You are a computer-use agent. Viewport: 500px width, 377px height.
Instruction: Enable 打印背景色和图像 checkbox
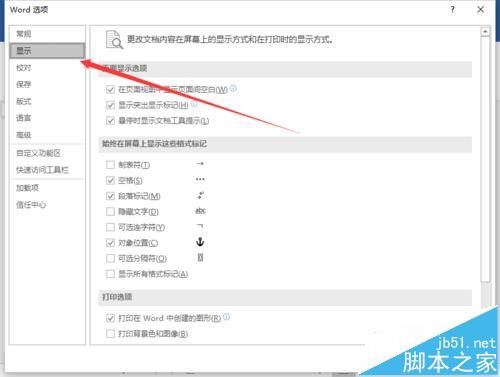[x=110, y=333]
